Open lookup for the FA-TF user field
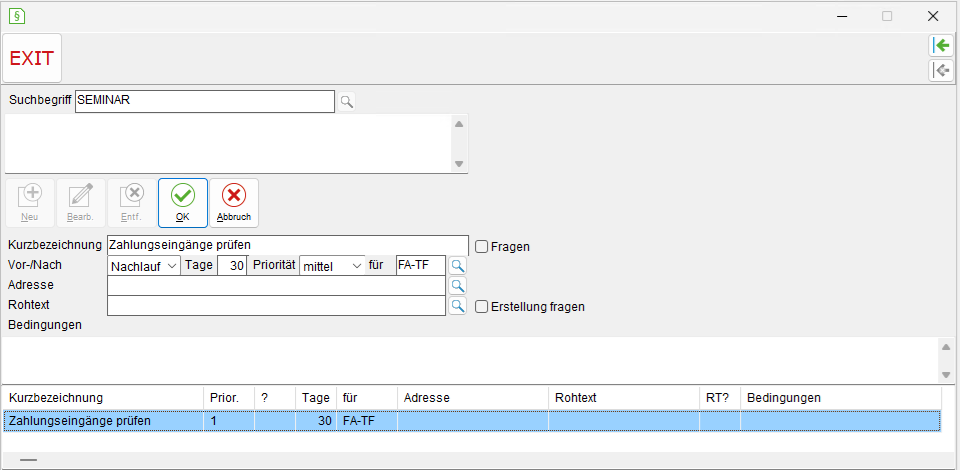Screen dimensions: 960x470 457,266
